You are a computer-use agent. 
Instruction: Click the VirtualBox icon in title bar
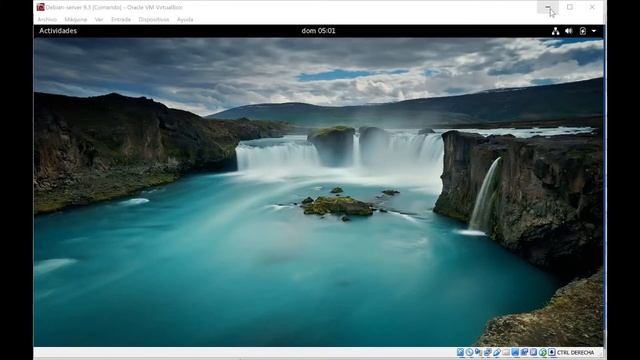tap(40, 7)
